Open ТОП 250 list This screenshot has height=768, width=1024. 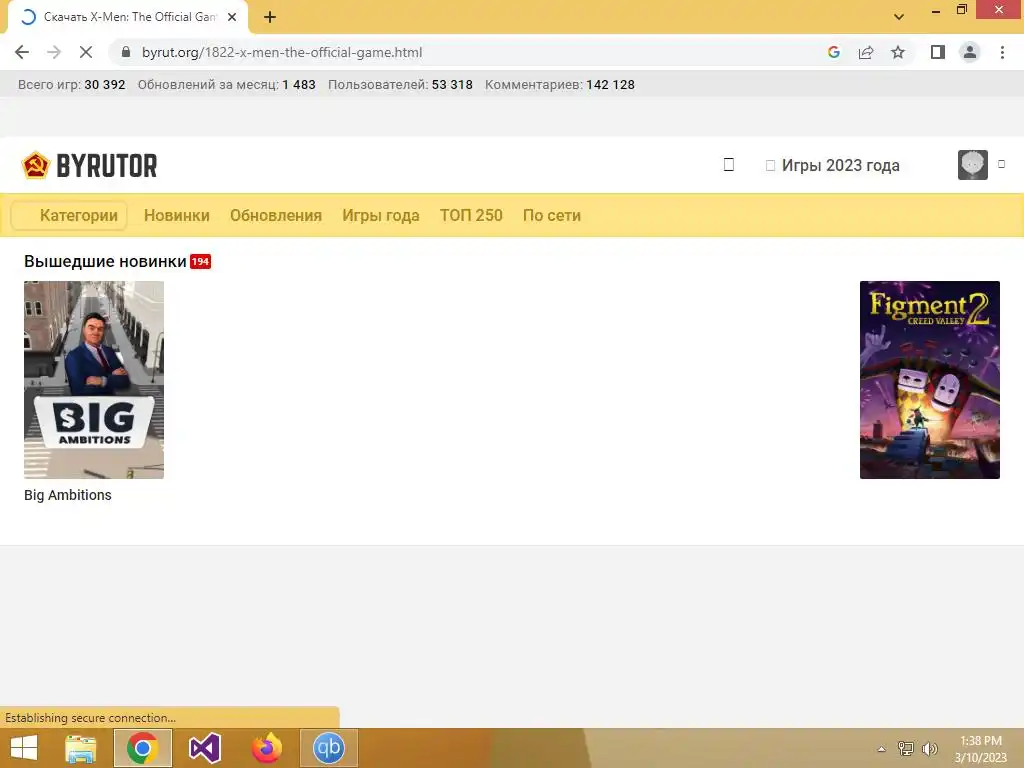click(471, 216)
